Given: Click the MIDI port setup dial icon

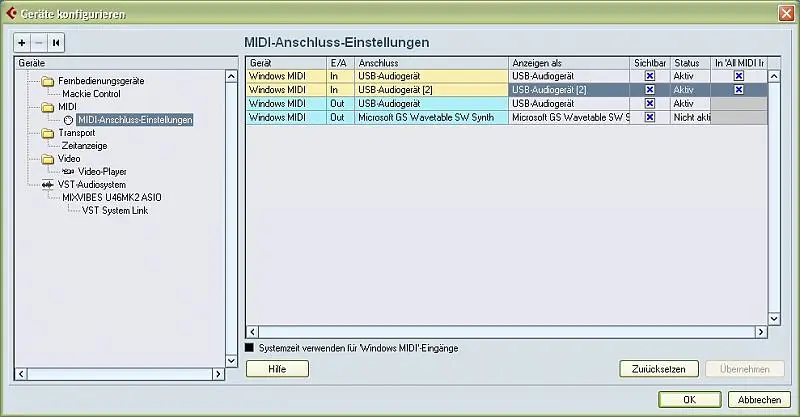Looking at the screenshot, I should [69, 120].
